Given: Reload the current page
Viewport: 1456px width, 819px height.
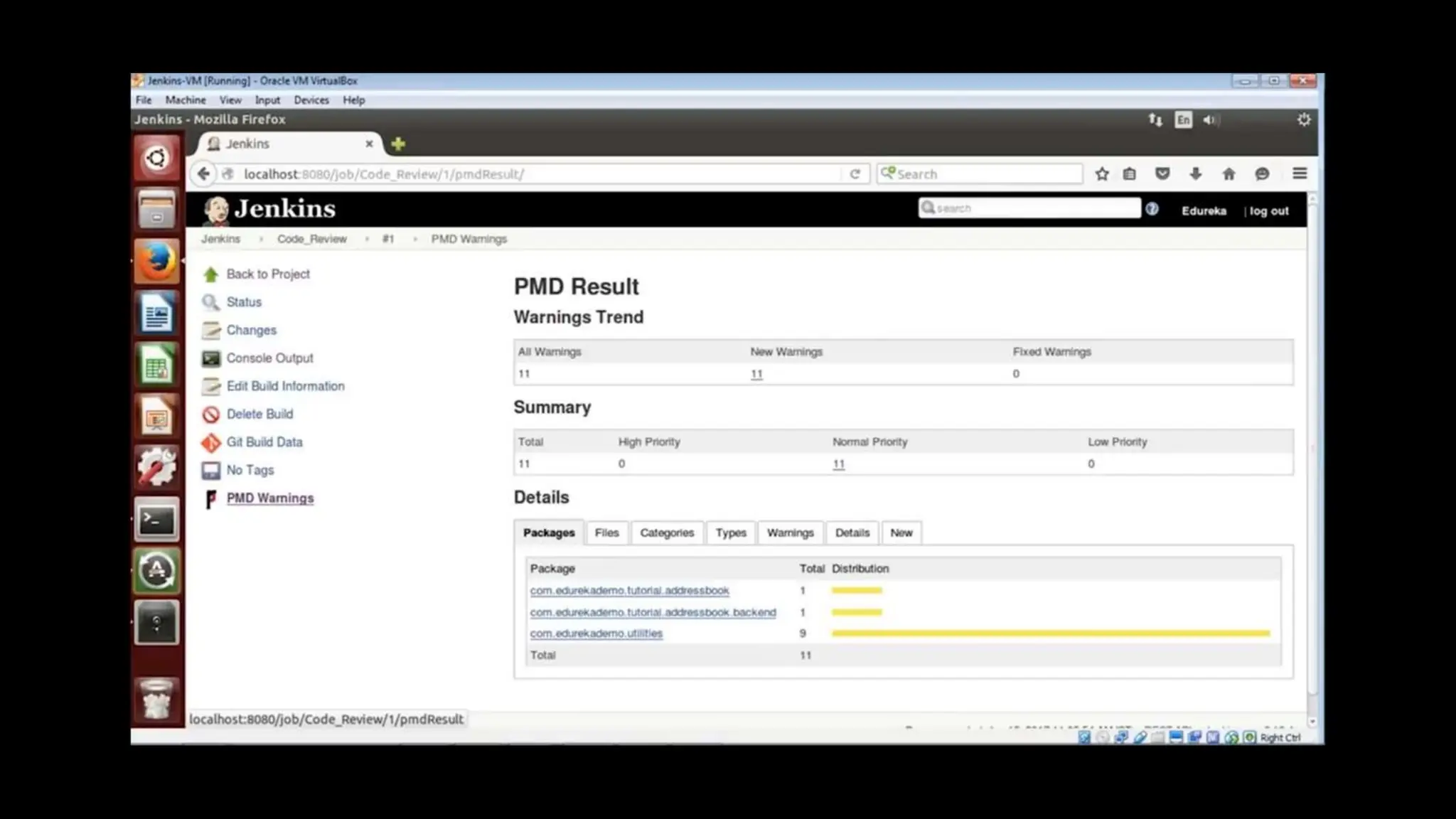Looking at the screenshot, I should [x=855, y=174].
